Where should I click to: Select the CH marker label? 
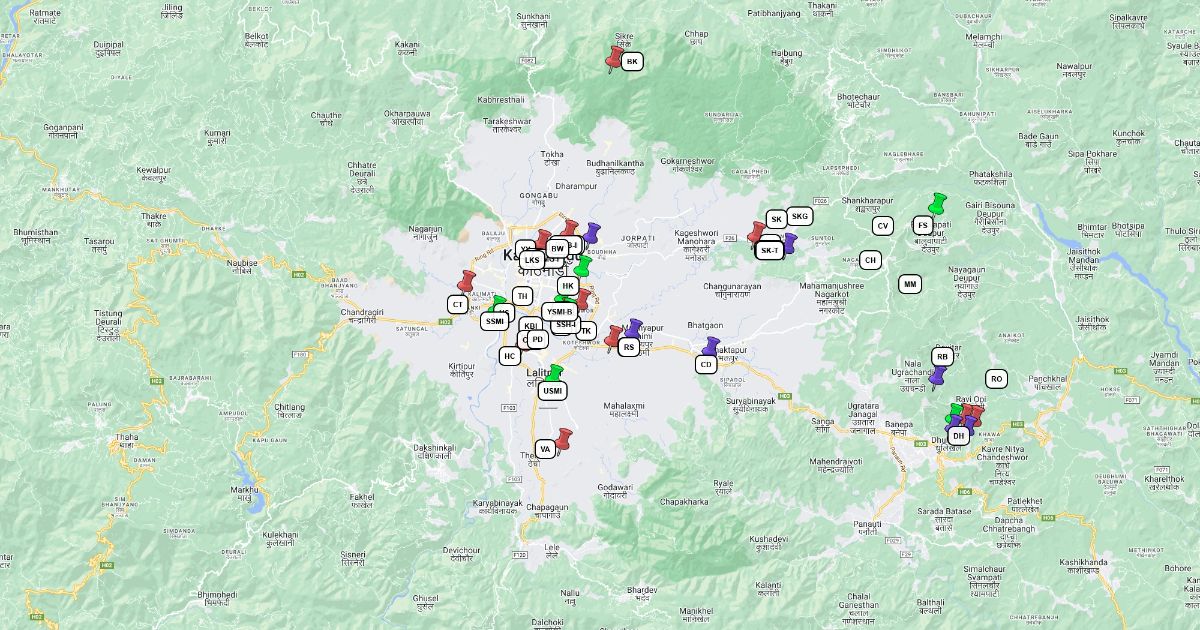[x=871, y=260]
